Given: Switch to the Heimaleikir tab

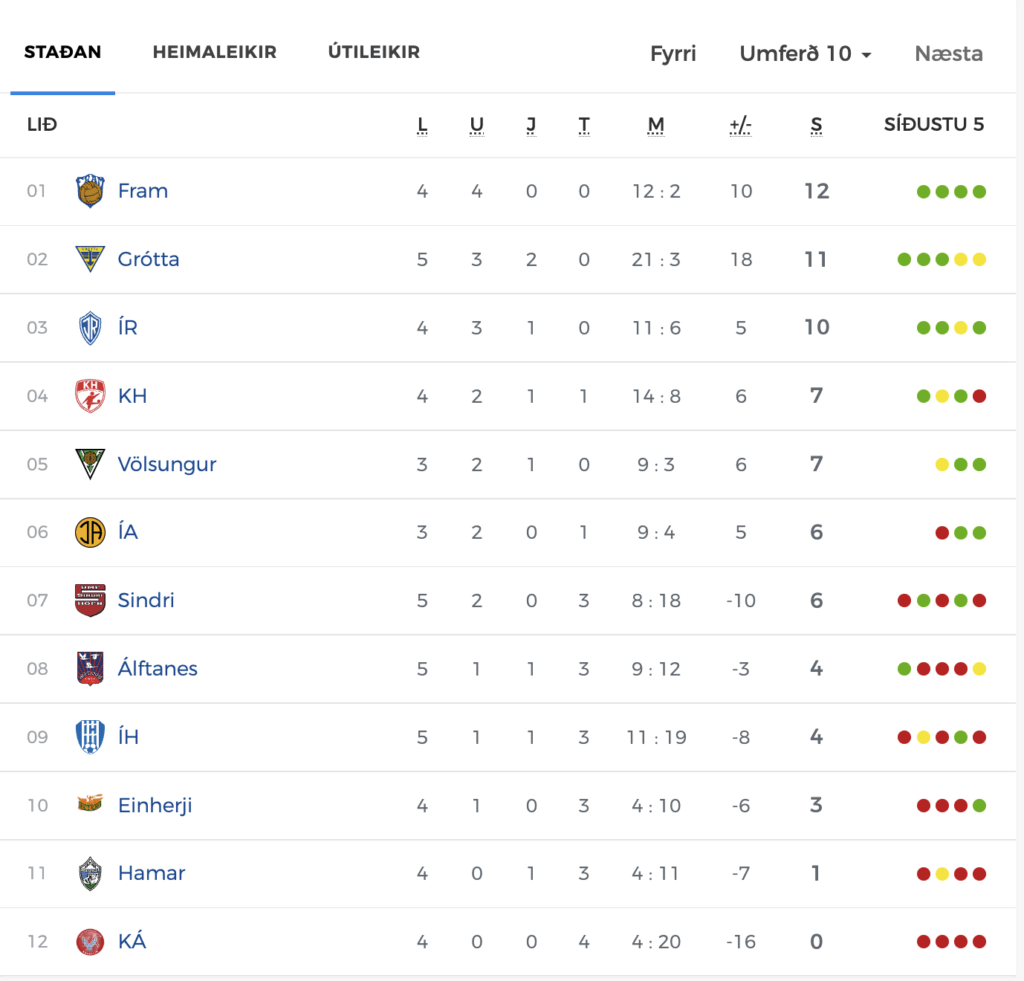Looking at the screenshot, I should point(214,52).
